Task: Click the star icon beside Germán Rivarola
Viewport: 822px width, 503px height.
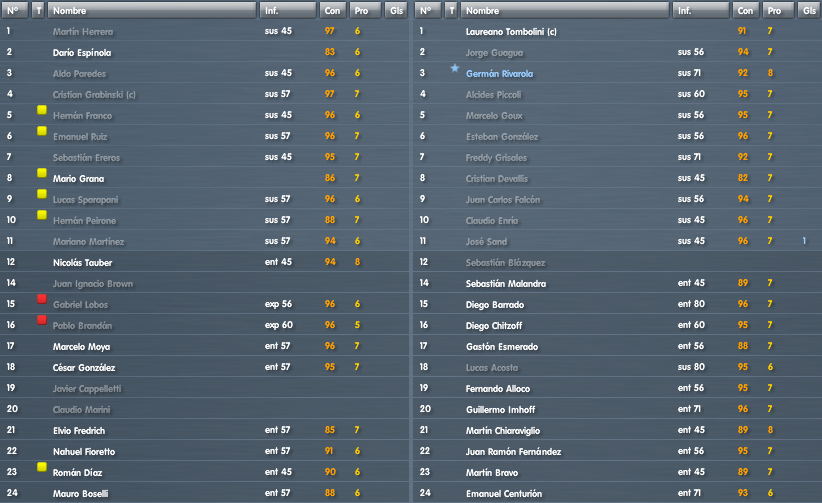Action: pyautogui.click(x=455, y=68)
